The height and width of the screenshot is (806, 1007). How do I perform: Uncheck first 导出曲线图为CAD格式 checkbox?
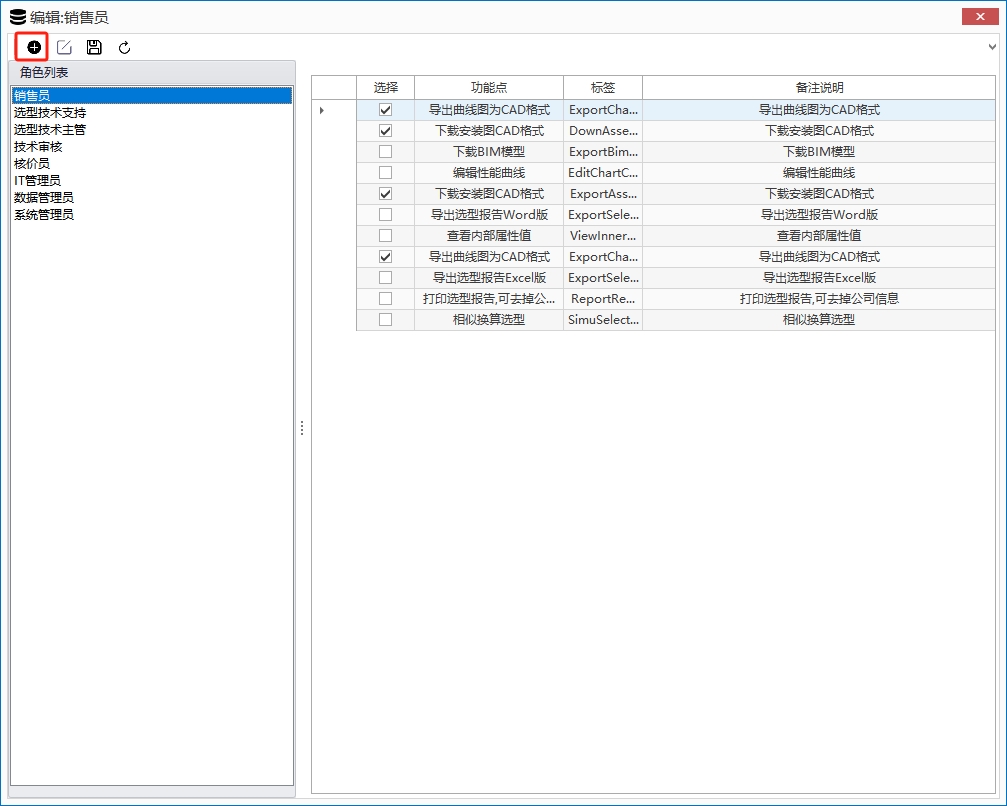pos(385,110)
